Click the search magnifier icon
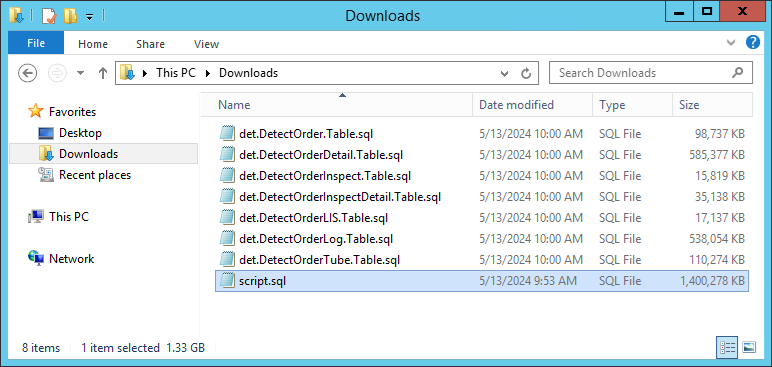 737,73
